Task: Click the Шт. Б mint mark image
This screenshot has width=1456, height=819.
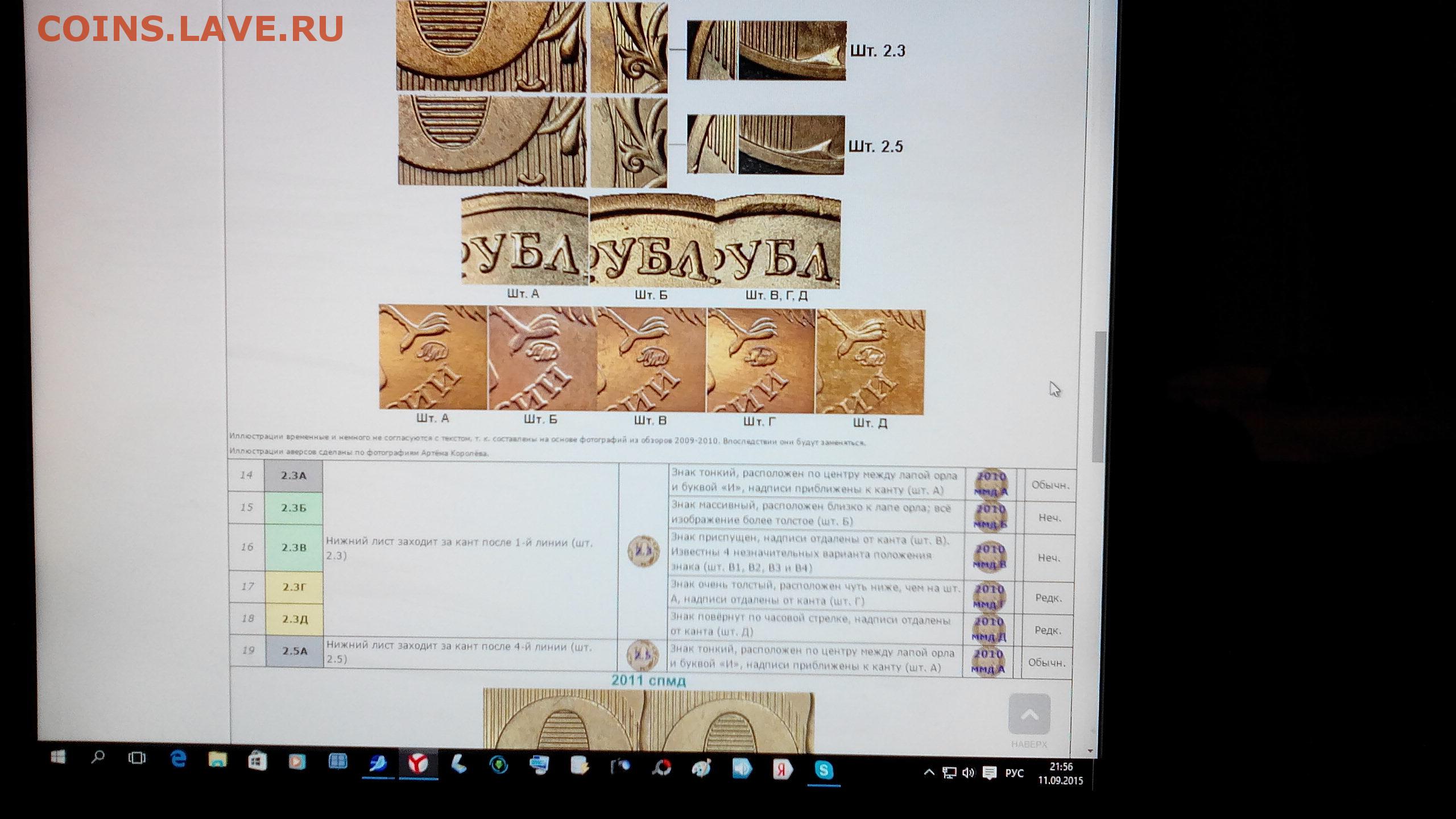Action: 542,358
